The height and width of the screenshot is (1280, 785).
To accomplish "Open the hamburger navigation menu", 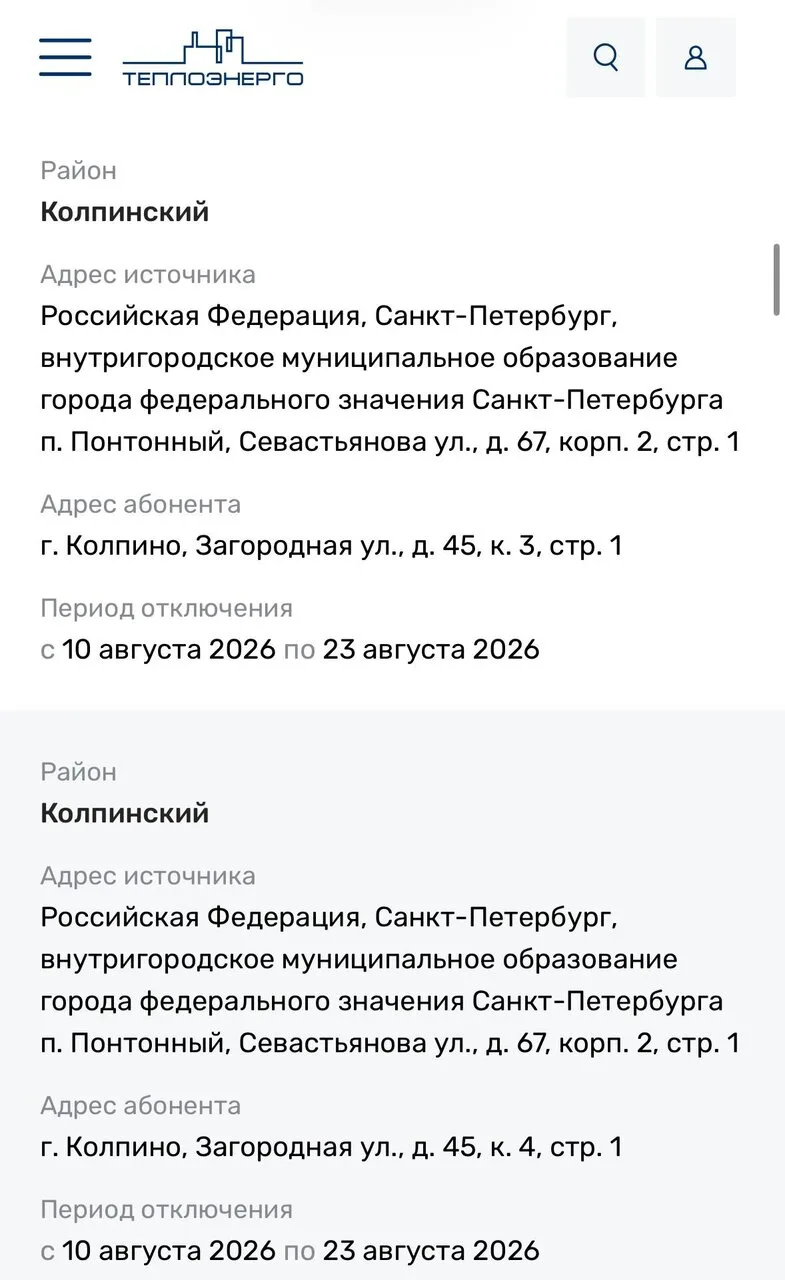I will point(65,57).
